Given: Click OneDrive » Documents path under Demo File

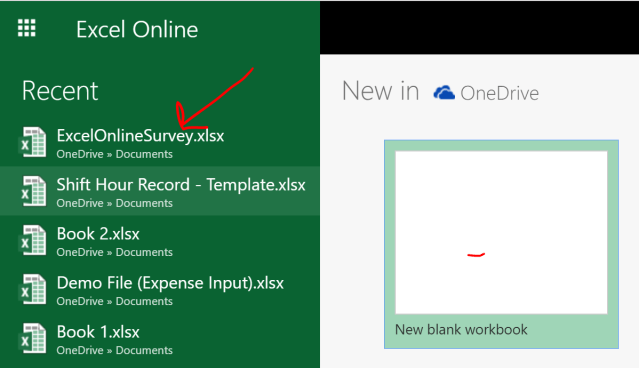Looking at the screenshot, I should (x=115, y=301).
